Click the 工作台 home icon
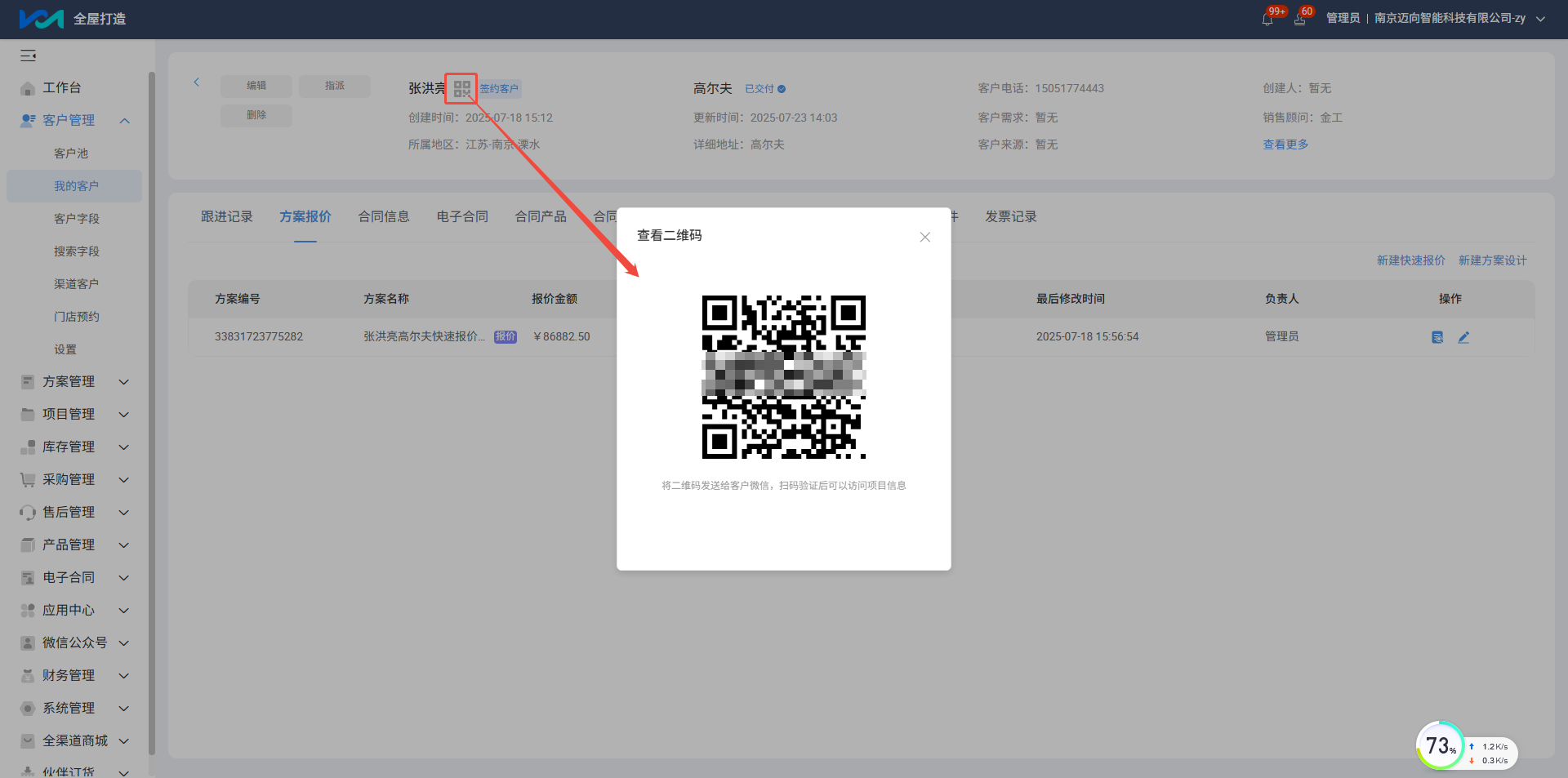The height and width of the screenshot is (778, 1568). click(28, 88)
